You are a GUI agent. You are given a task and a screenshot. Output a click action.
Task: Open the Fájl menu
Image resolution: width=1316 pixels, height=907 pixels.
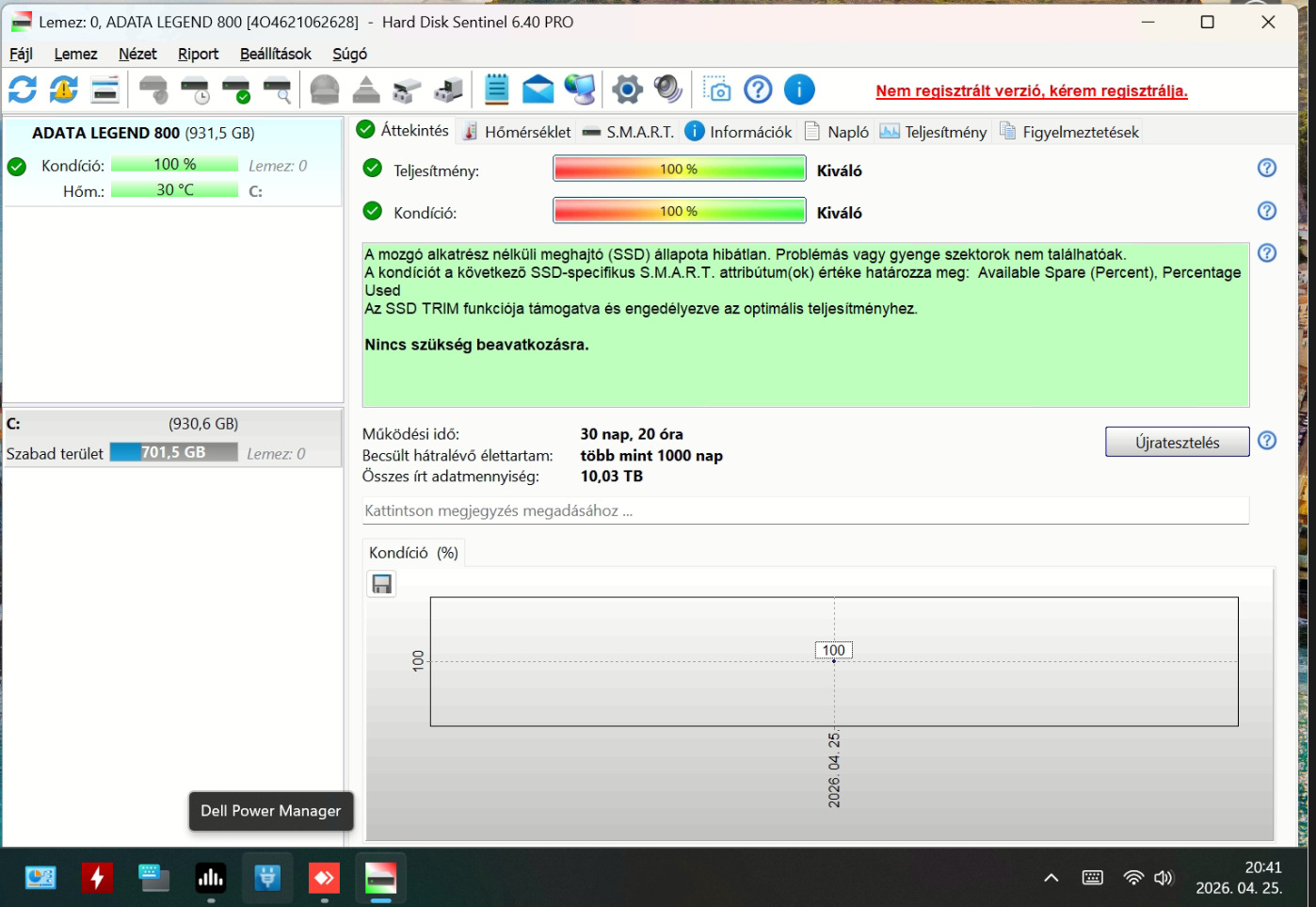[x=21, y=54]
